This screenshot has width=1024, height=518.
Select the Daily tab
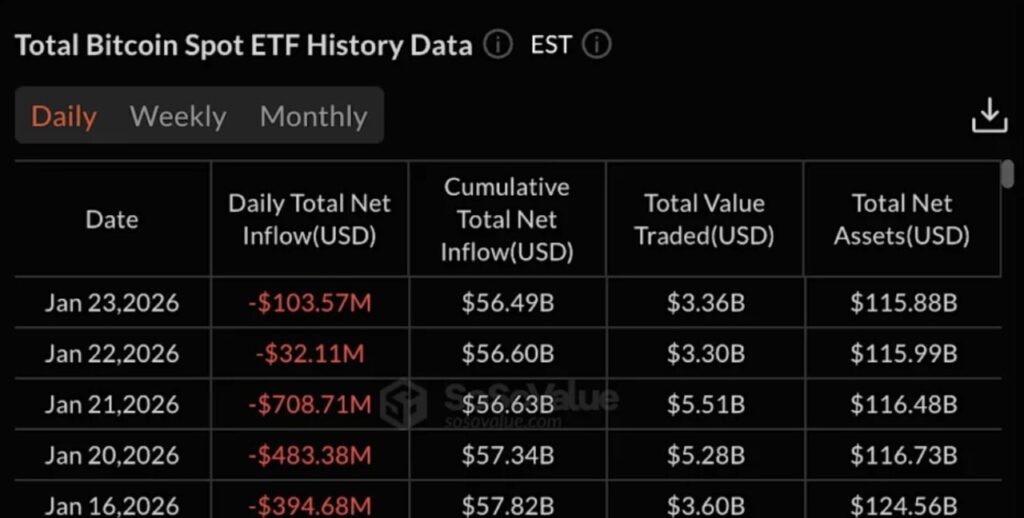click(64, 116)
